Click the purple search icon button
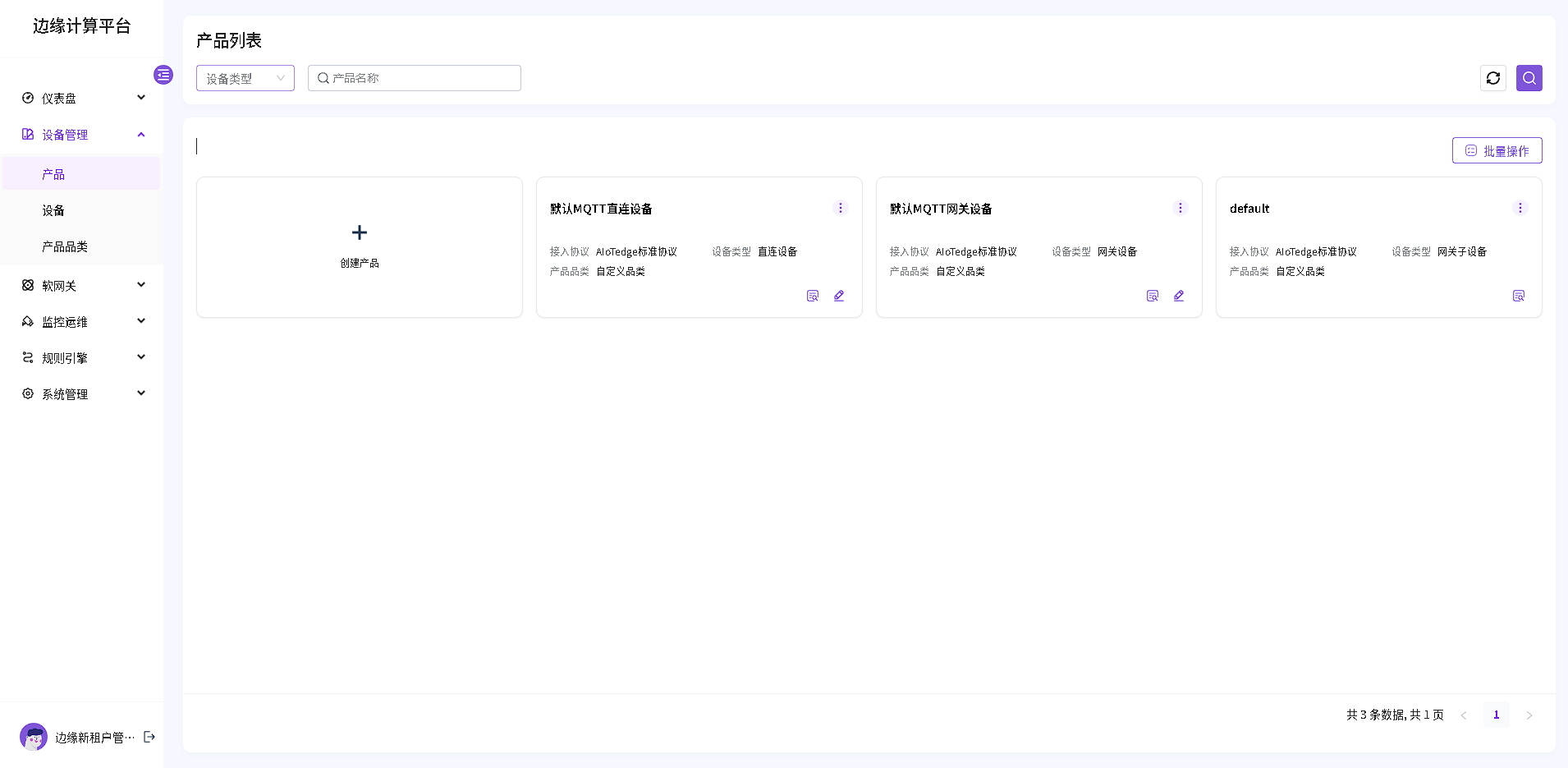 tap(1529, 78)
